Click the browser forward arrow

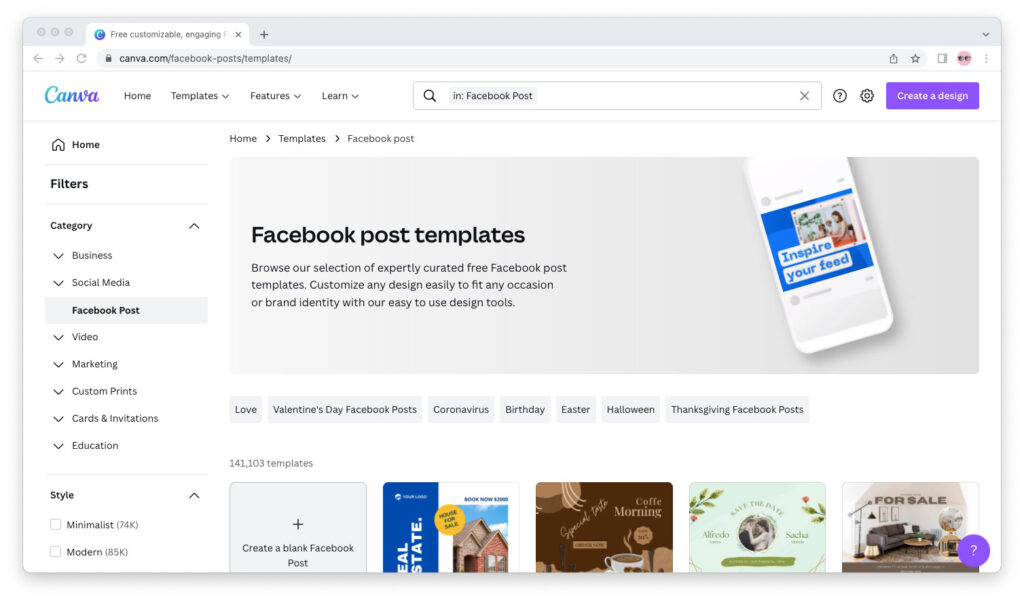[59, 58]
